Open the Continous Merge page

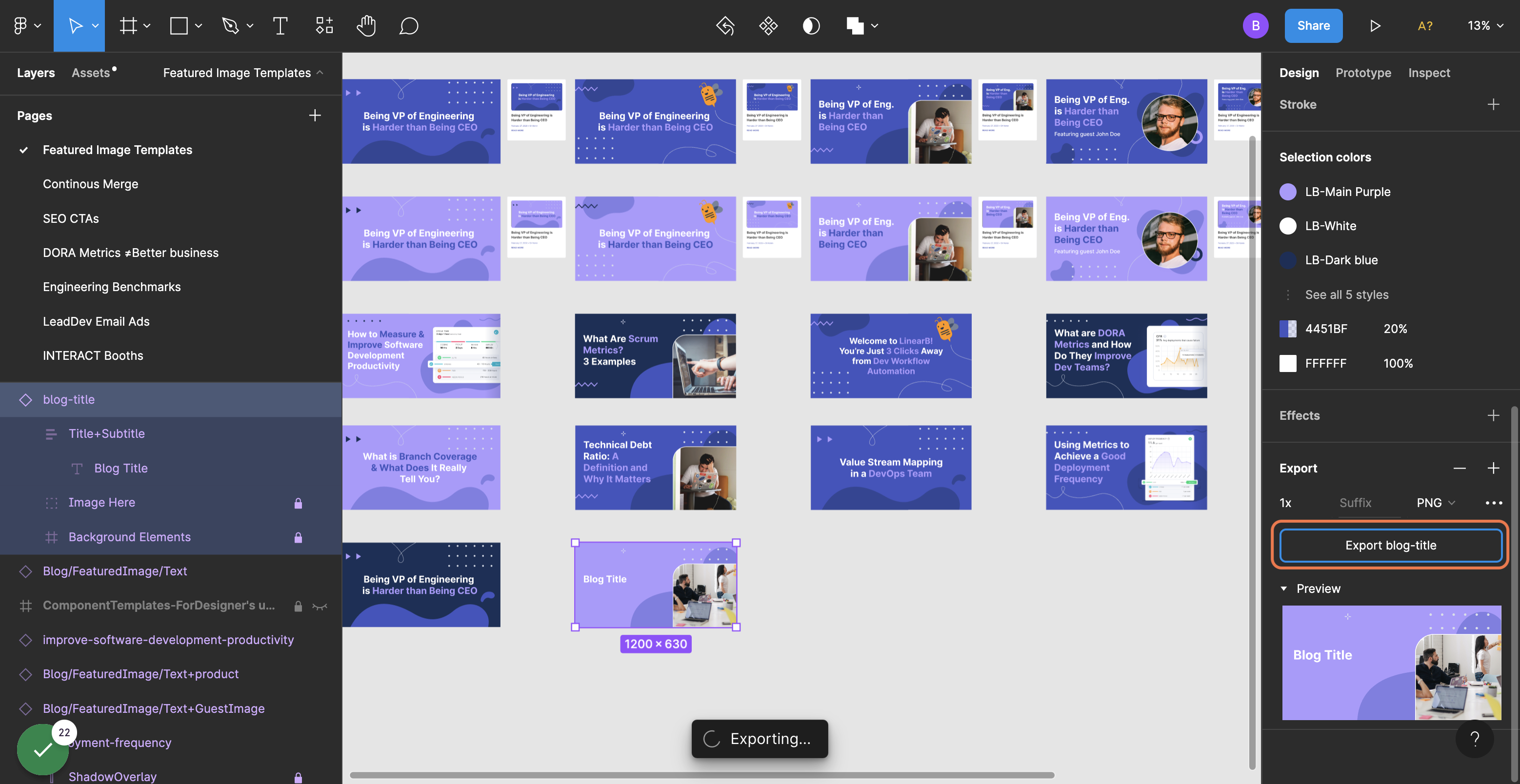(x=90, y=184)
